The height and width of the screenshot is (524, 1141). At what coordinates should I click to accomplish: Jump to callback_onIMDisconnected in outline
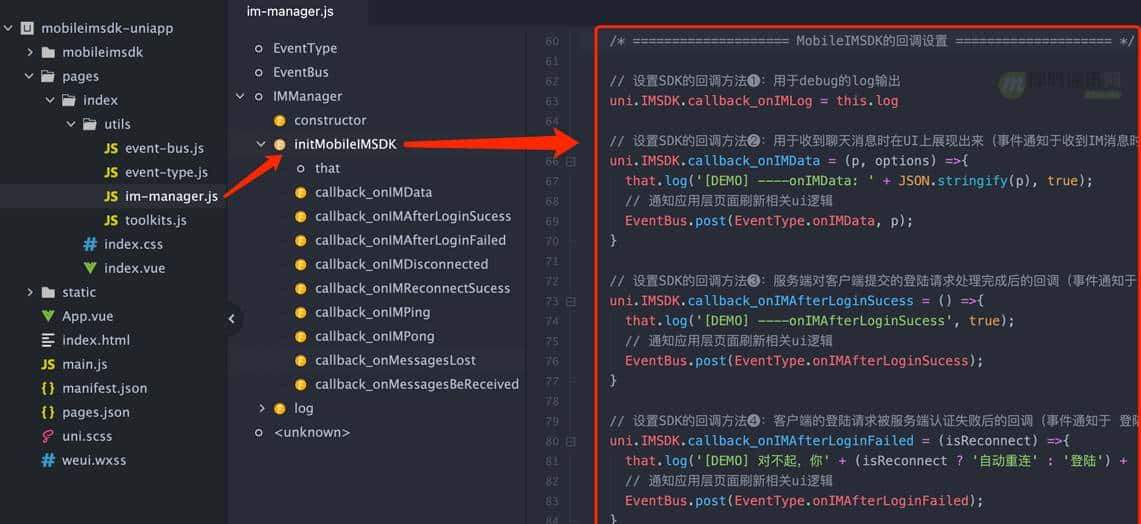click(402, 264)
